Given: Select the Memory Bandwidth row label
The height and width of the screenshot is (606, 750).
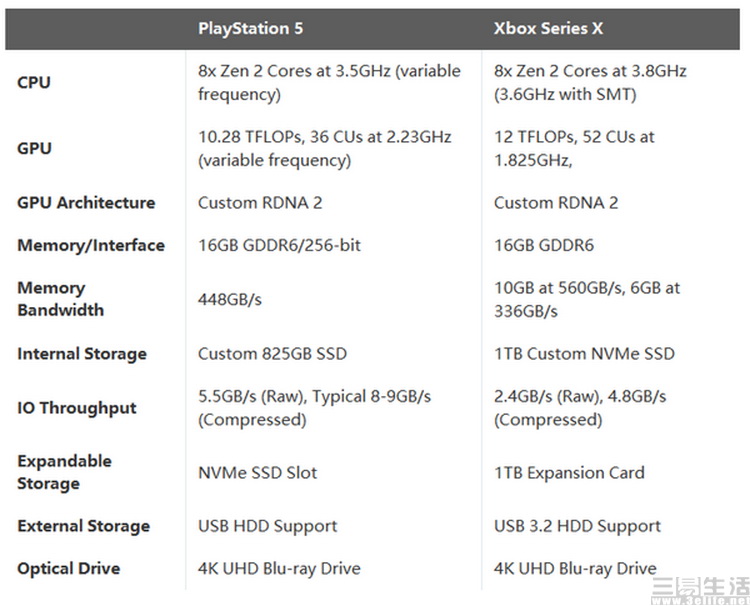Looking at the screenshot, I should pyautogui.click(x=61, y=299).
